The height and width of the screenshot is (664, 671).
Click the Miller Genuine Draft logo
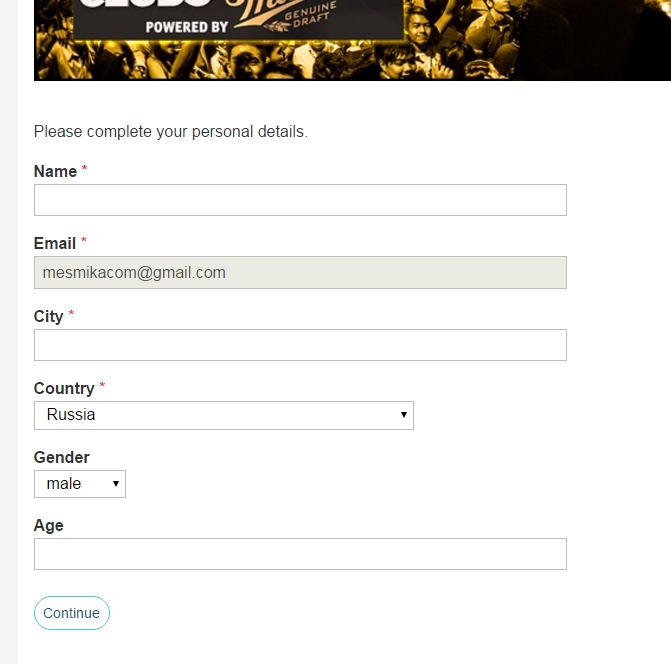pyautogui.click(x=286, y=16)
